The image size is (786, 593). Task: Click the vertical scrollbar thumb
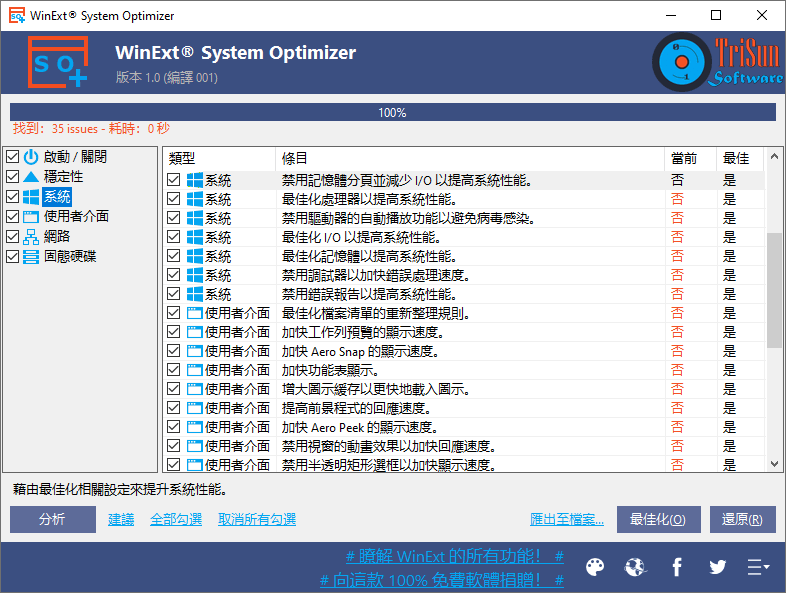[774, 290]
